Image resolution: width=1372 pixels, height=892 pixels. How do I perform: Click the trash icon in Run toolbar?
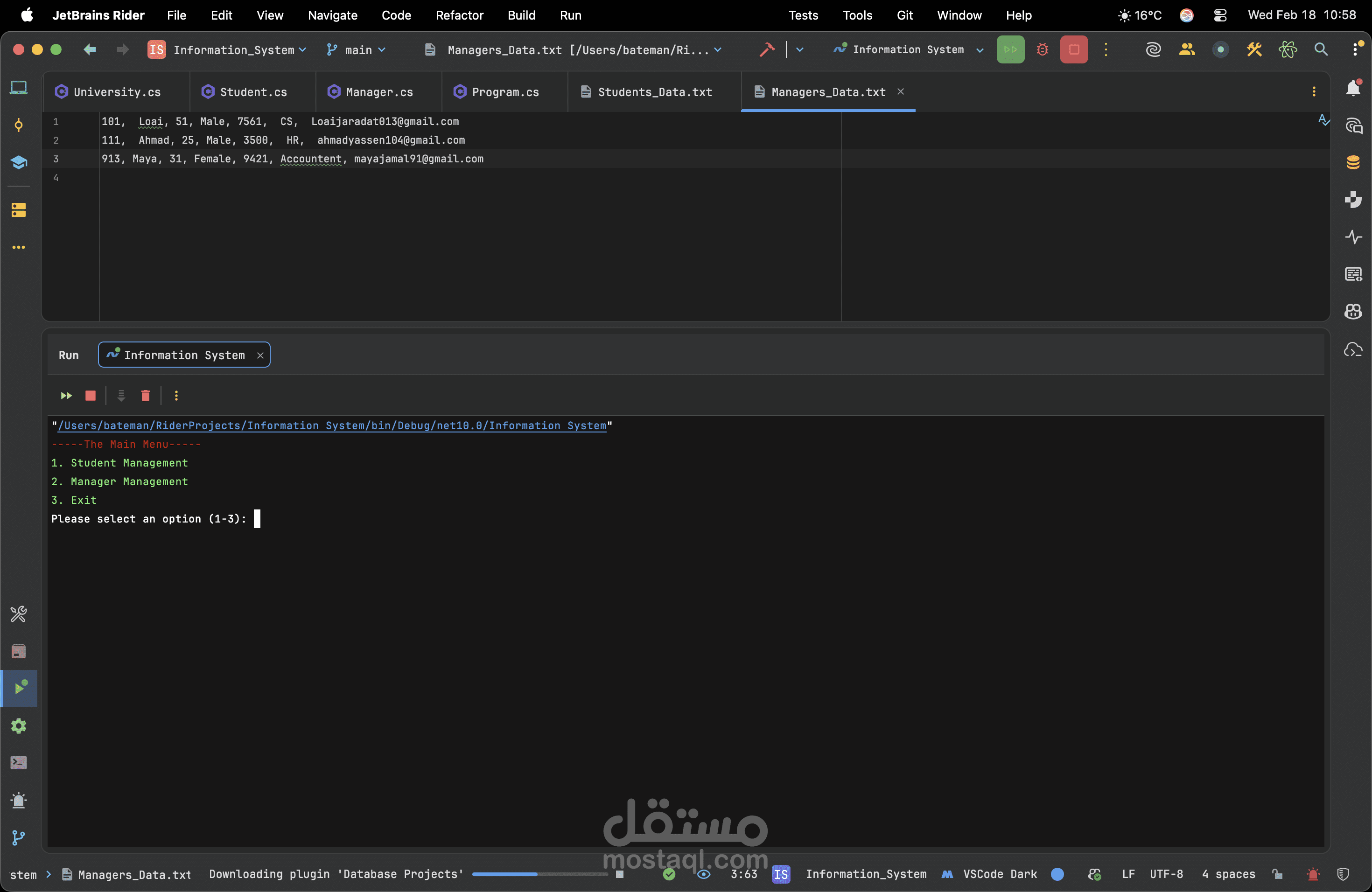(x=145, y=395)
